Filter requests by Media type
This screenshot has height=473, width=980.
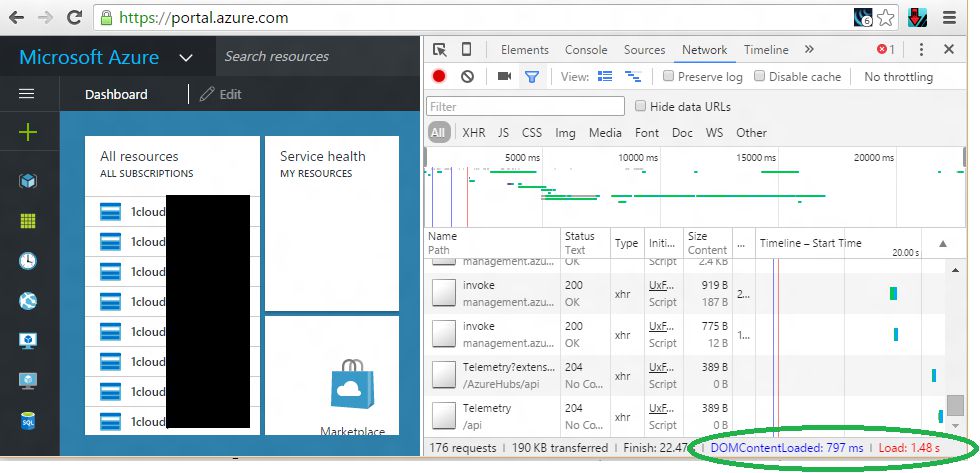point(605,132)
